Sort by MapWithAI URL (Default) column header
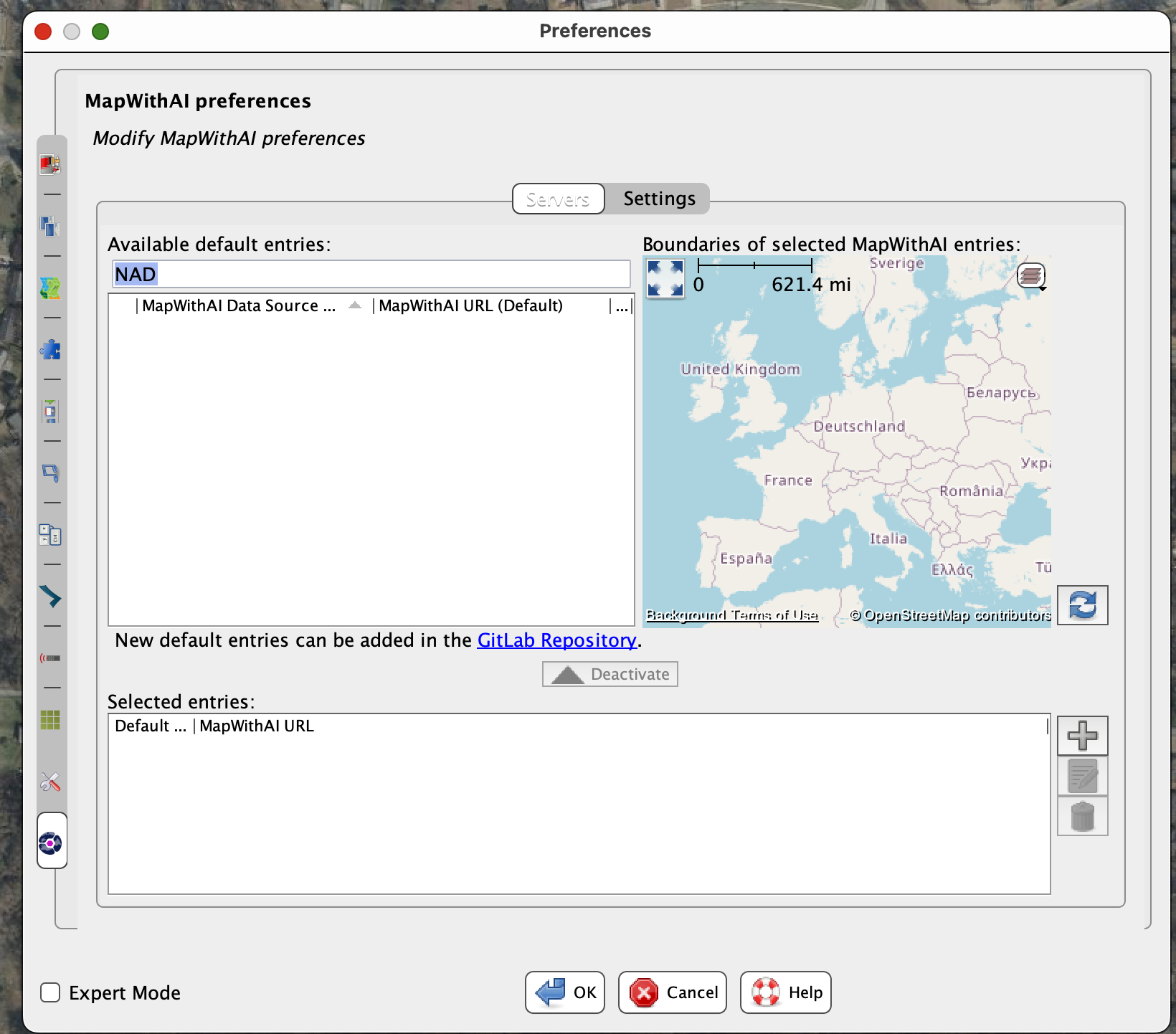Screen dimensions: 1176x1034 click(x=490, y=305)
